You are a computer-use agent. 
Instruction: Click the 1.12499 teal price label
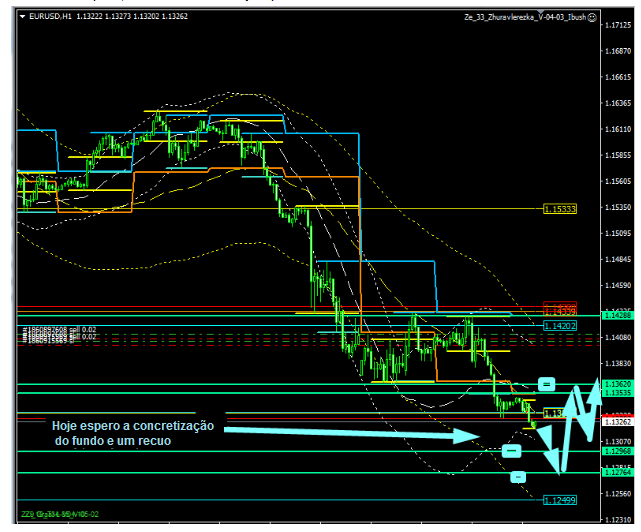[x=560, y=499]
